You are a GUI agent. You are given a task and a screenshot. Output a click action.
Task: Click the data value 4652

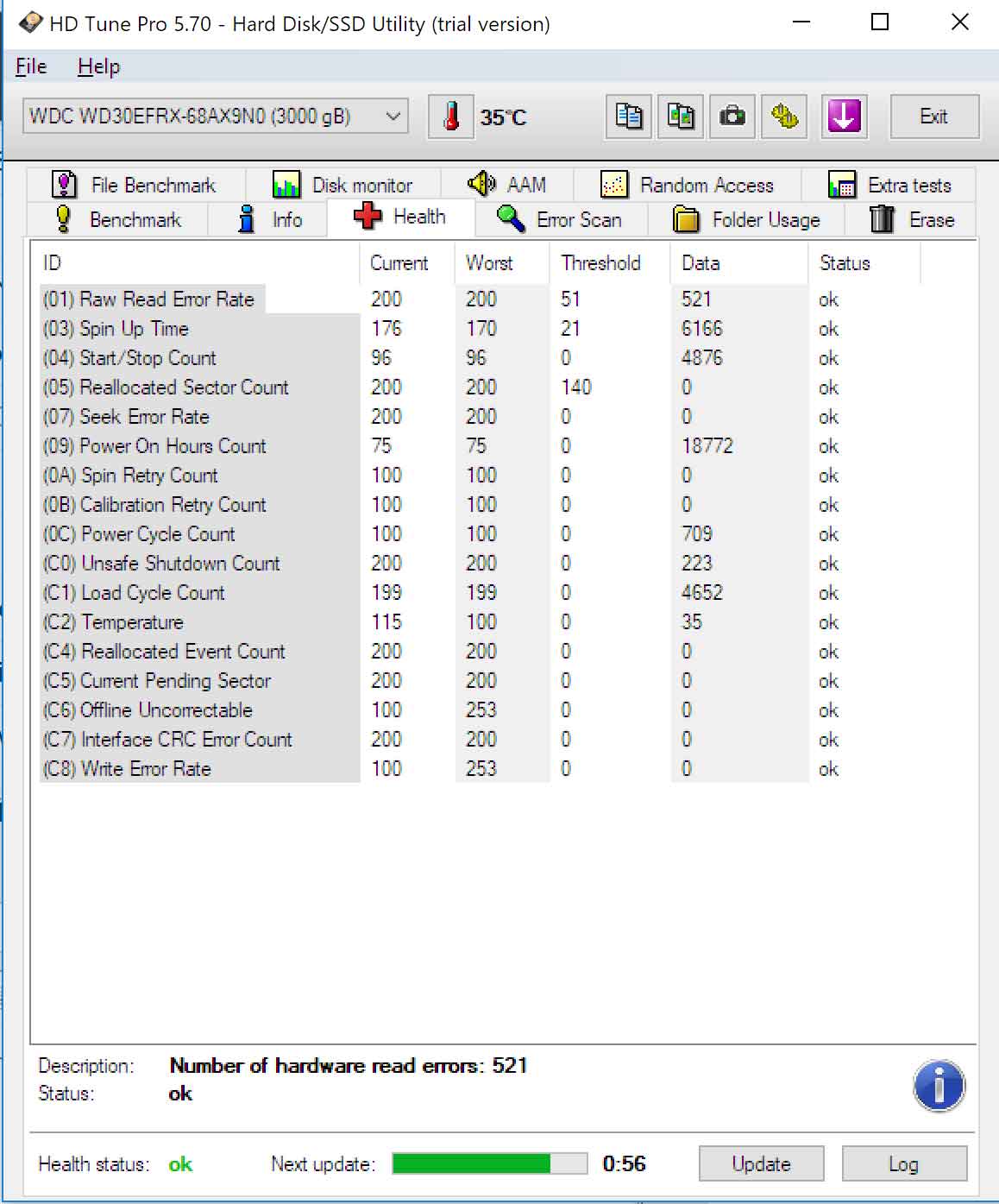tap(702, 593)
